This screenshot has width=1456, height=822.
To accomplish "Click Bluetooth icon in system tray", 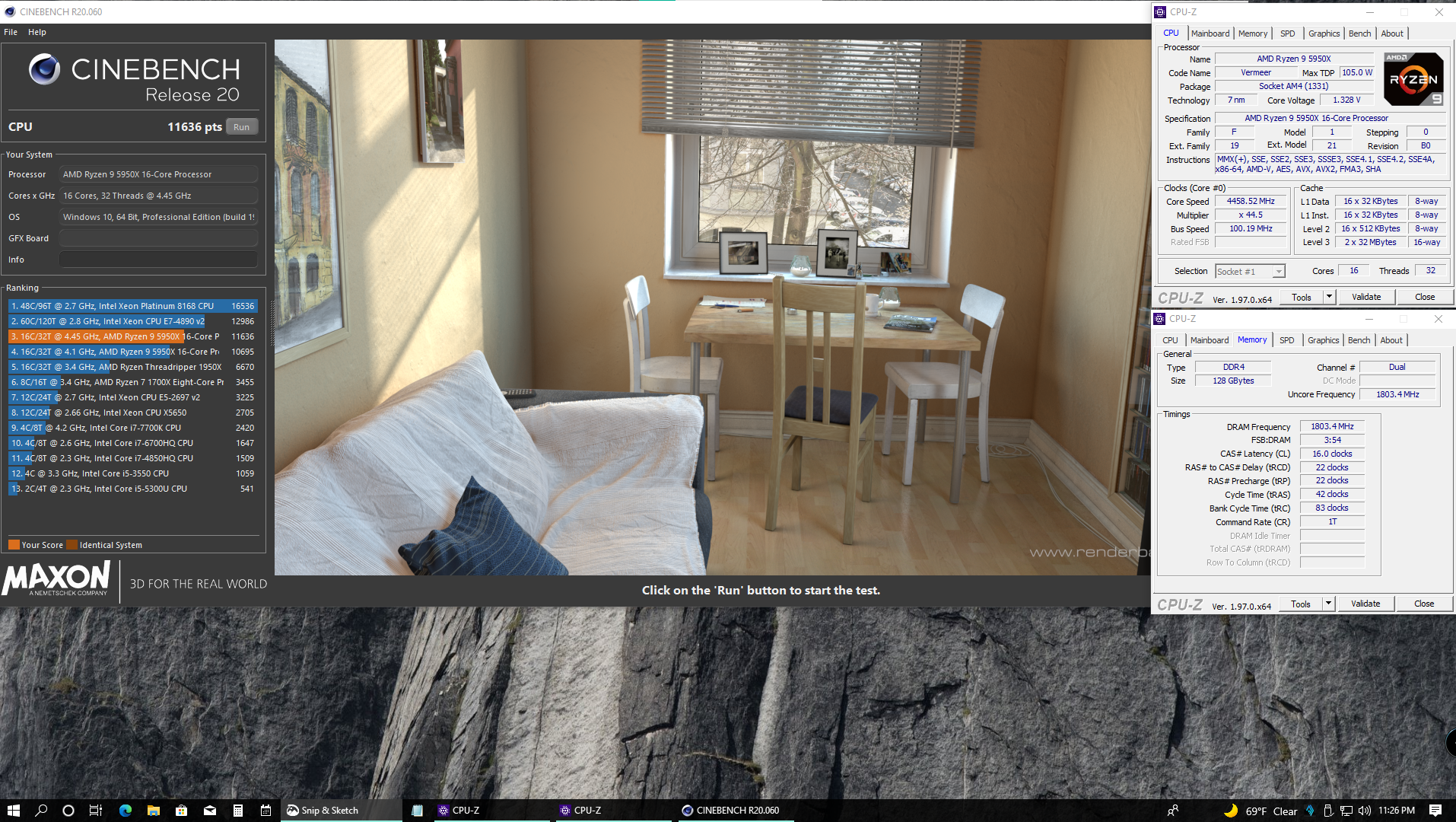I will click(x=1310, y=811).
